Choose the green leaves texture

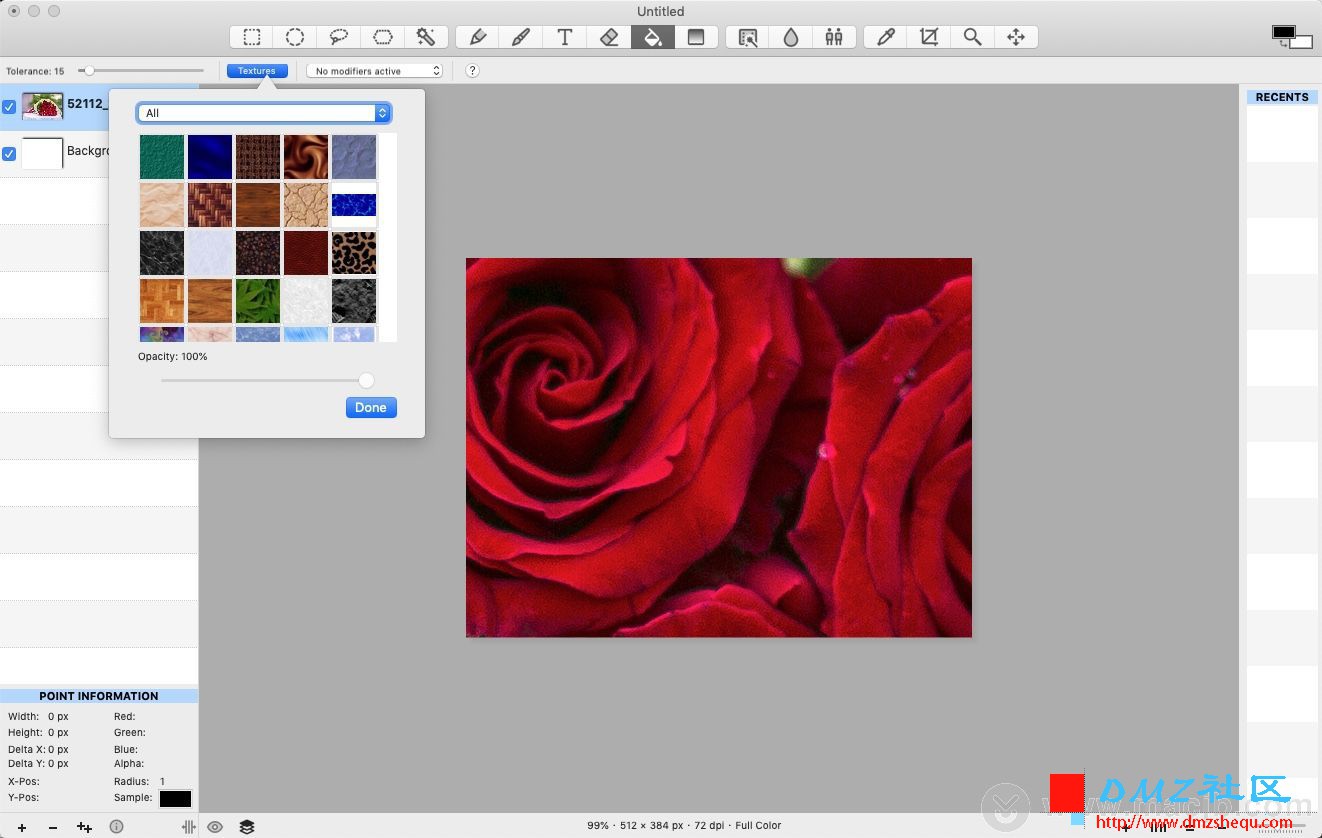(x=258, y=301)
